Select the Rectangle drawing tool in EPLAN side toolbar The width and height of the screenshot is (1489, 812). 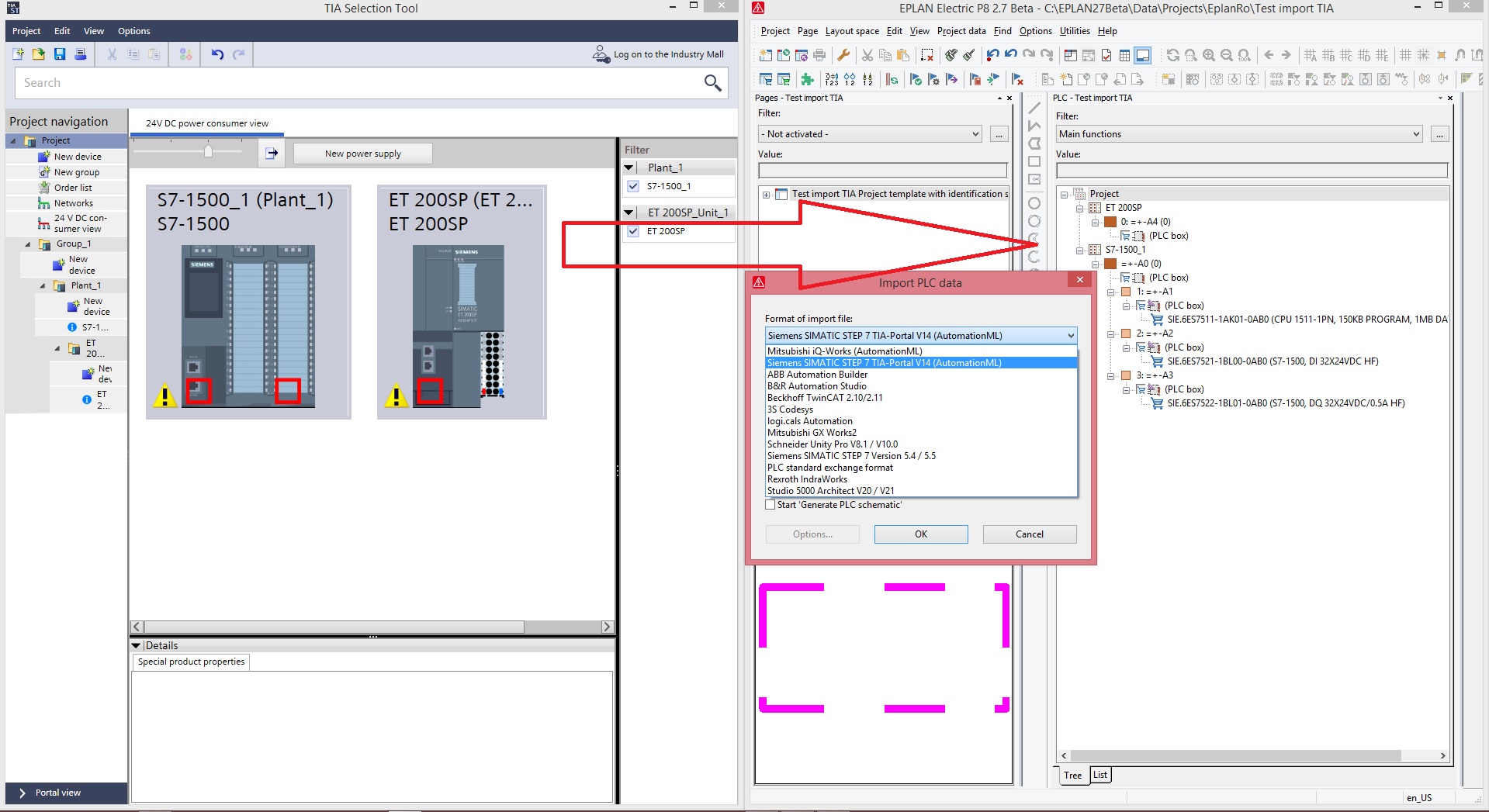point(1034,161)
